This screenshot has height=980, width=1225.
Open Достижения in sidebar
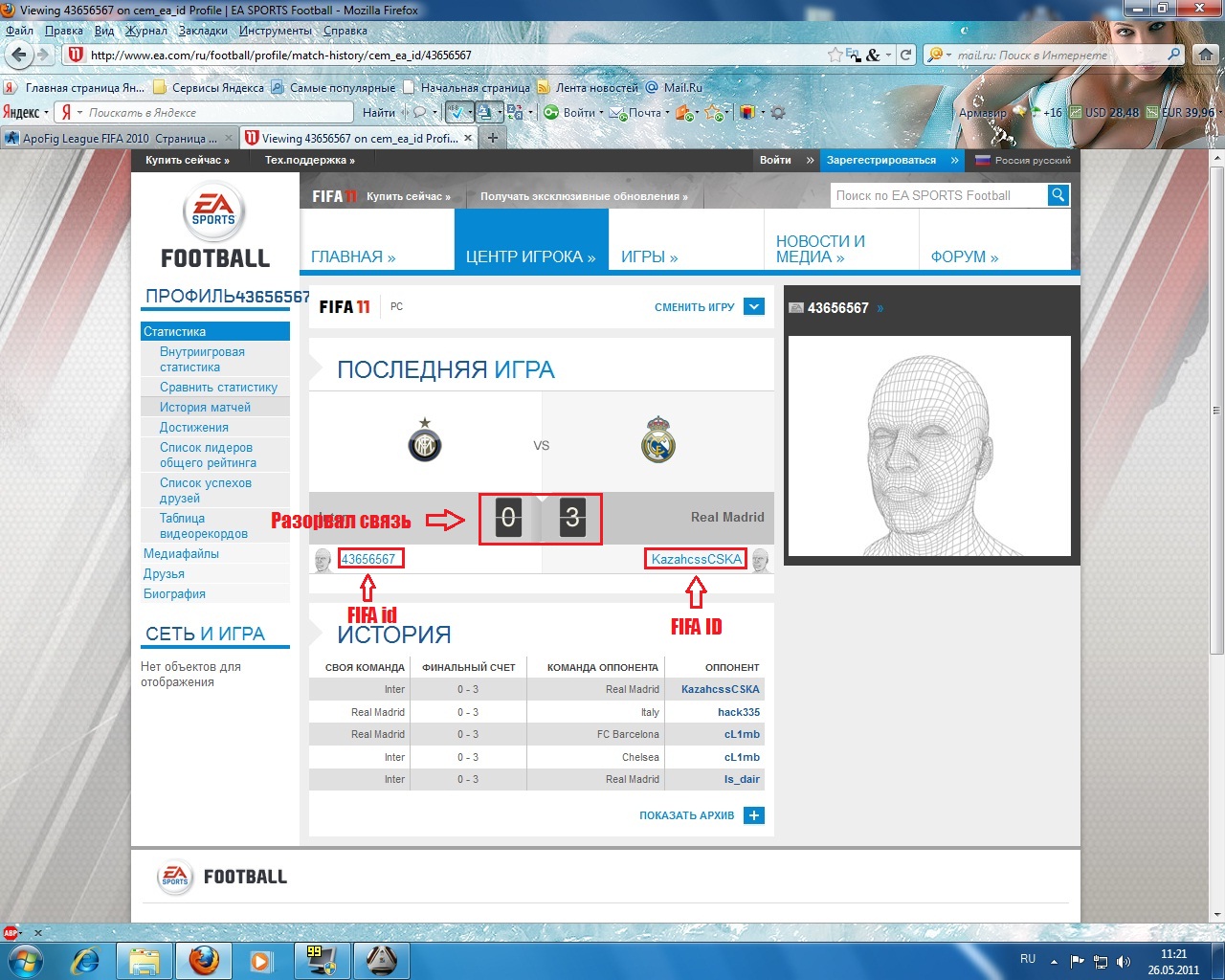[x=194, y=427]
